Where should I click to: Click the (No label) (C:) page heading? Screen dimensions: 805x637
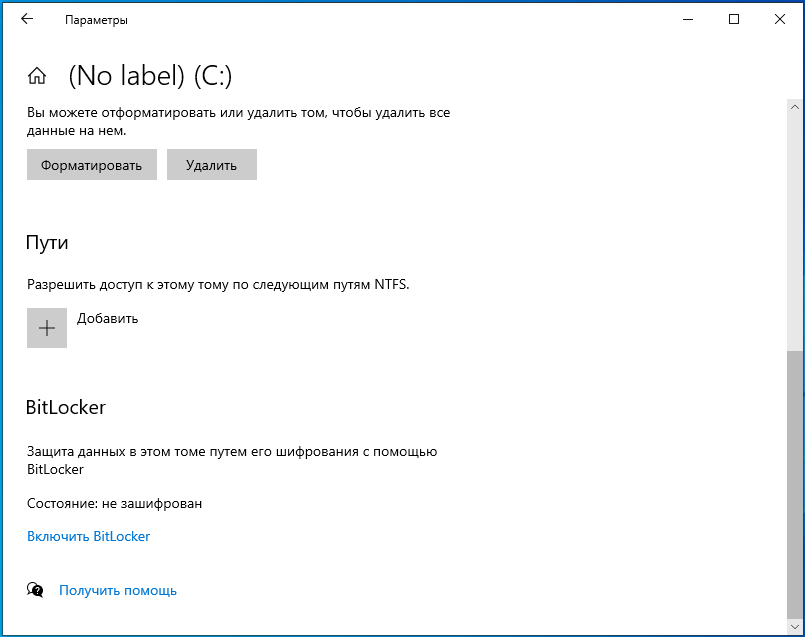click(x=150, y=76)
